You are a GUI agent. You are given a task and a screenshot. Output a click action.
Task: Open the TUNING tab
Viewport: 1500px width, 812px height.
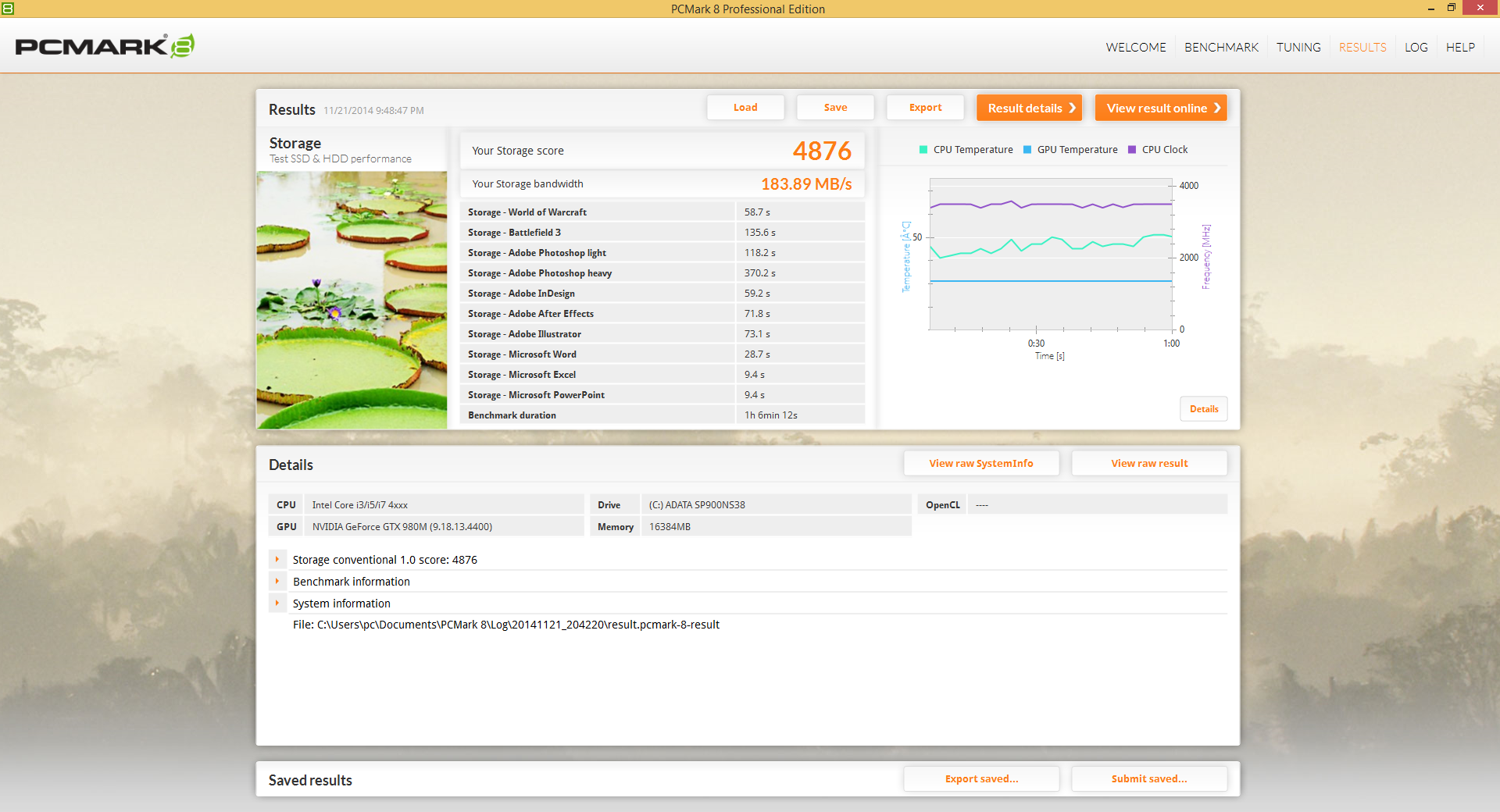click(1298, 47)
